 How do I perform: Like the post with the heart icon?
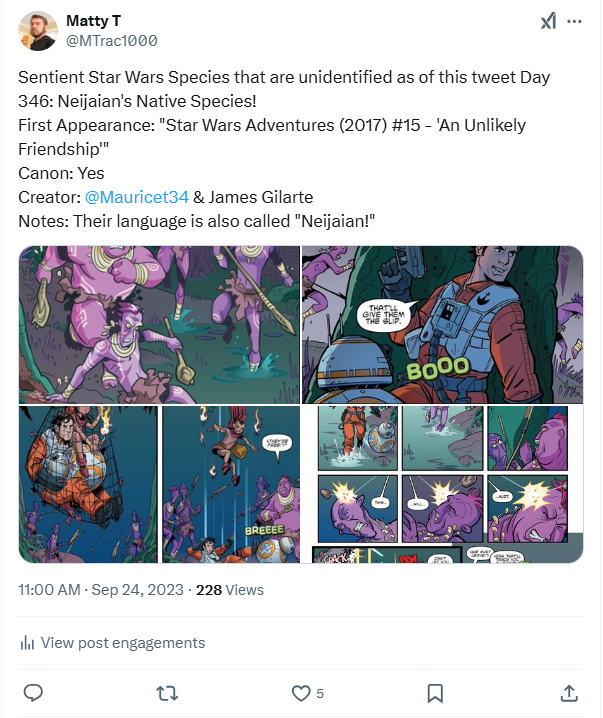pyautogui.click(x=300, y=692)
